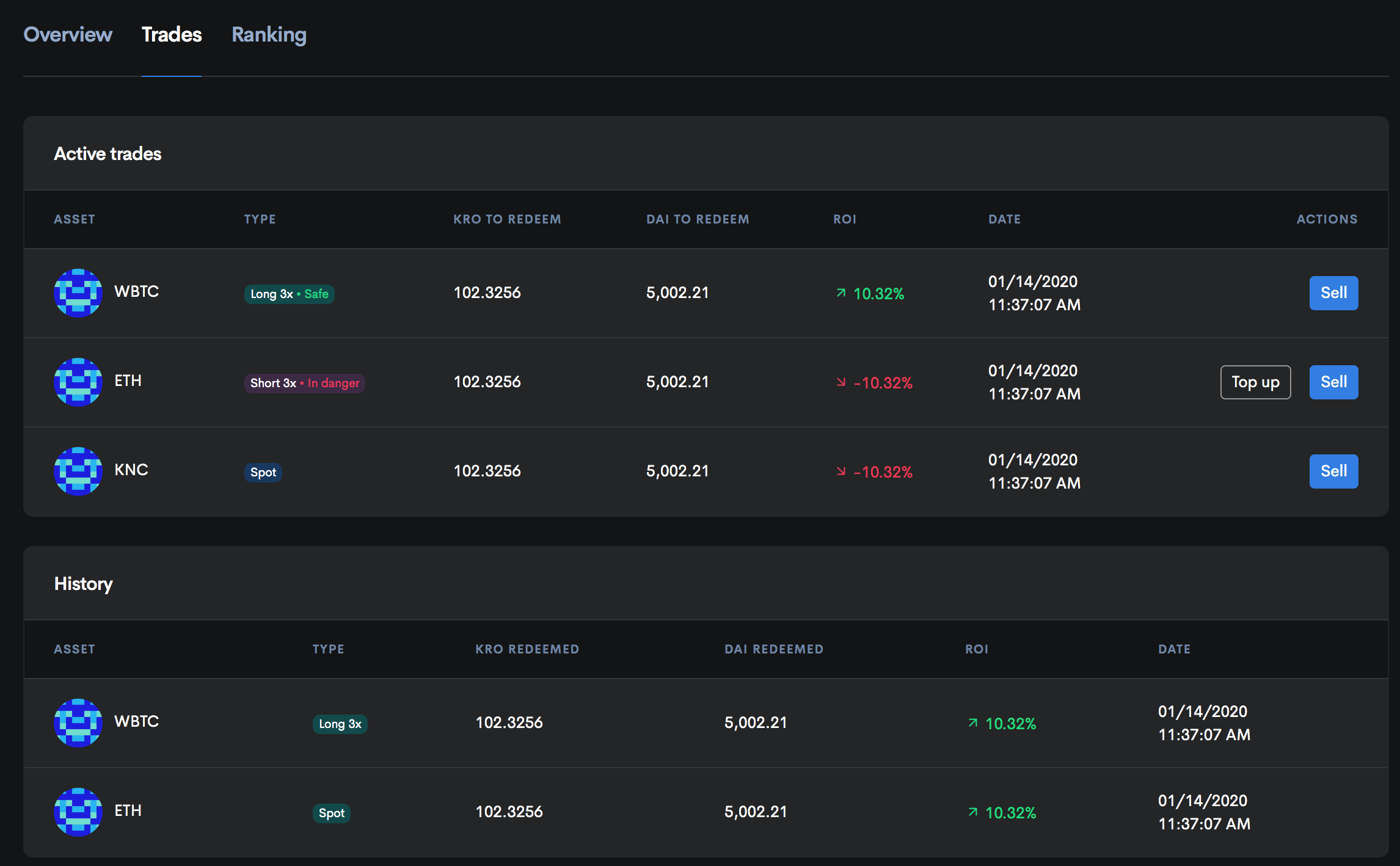Click the -10.32% ROI in the ETH active row

coord(883,383)
